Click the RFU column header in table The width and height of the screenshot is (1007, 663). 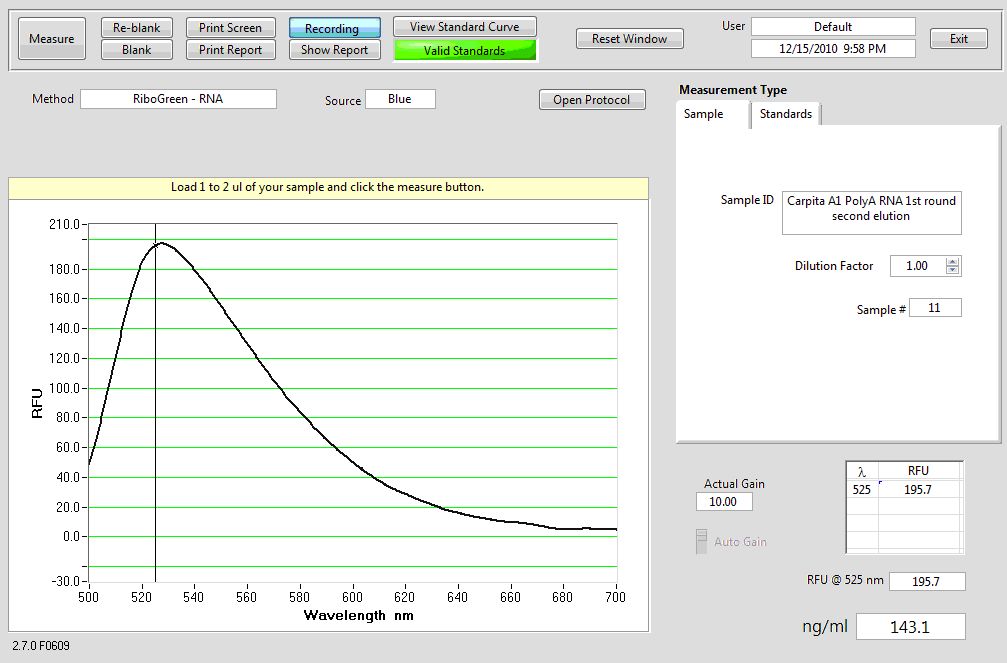click(x=918, y=471)
